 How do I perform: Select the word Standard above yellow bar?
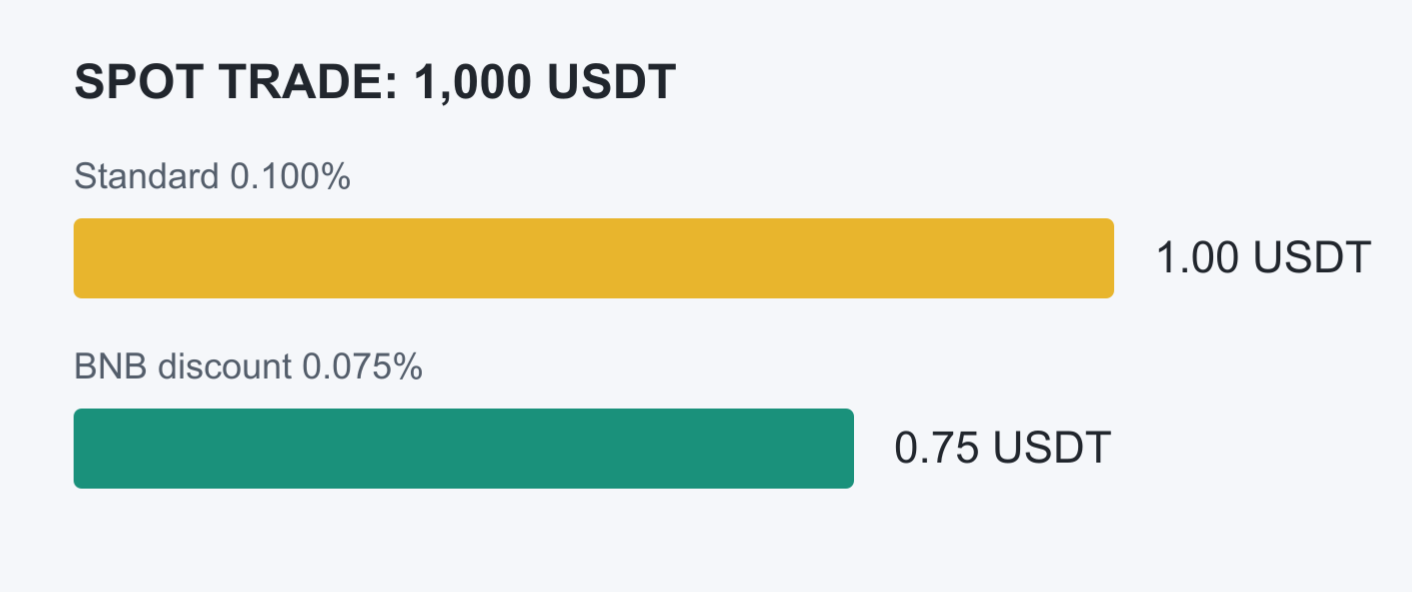coord(146,177)
